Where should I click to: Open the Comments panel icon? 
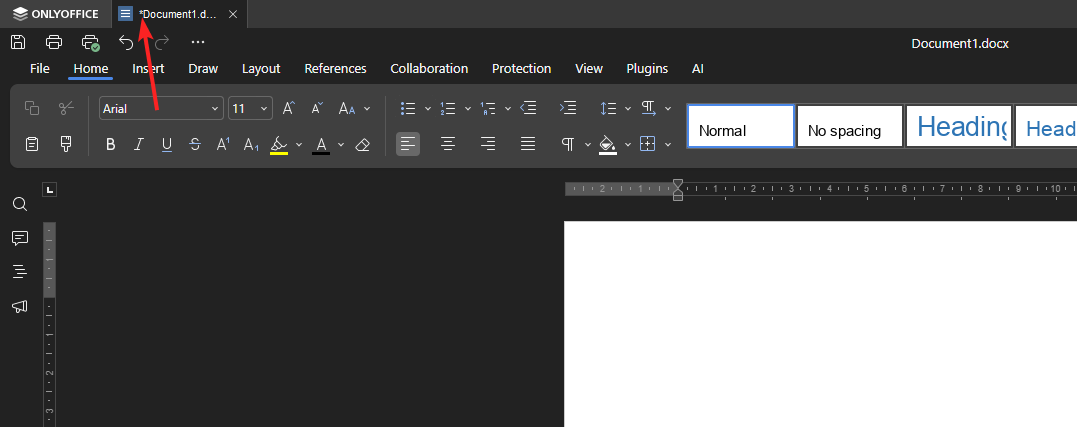pyautogui.click(x=19, y=238)
